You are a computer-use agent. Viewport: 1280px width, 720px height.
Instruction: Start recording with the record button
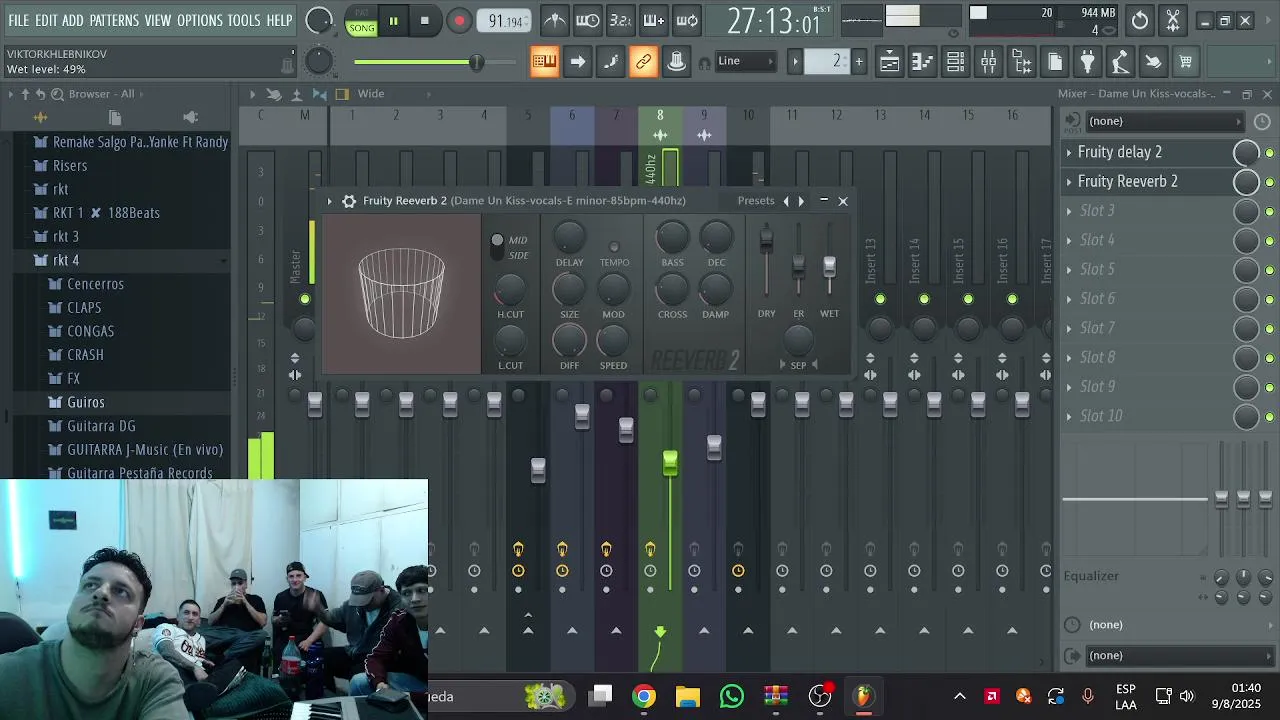tap(459, 21)
